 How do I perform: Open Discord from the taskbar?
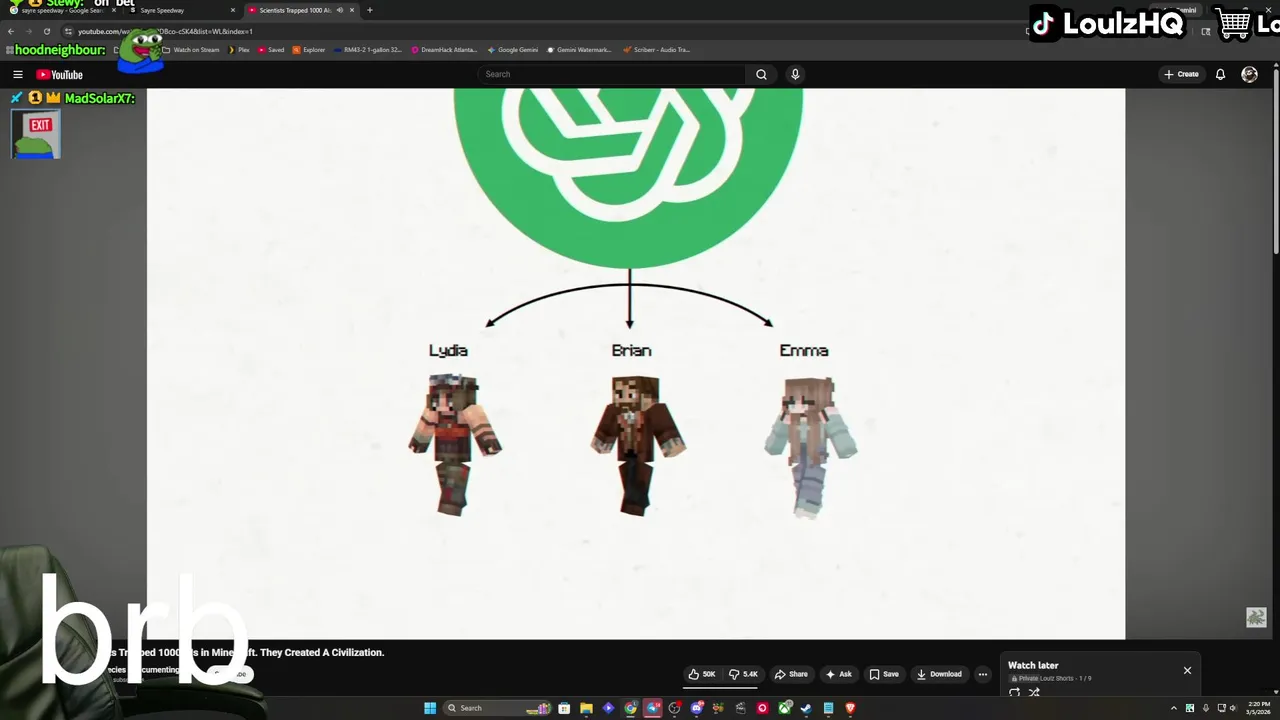click(x=697, y=708)
